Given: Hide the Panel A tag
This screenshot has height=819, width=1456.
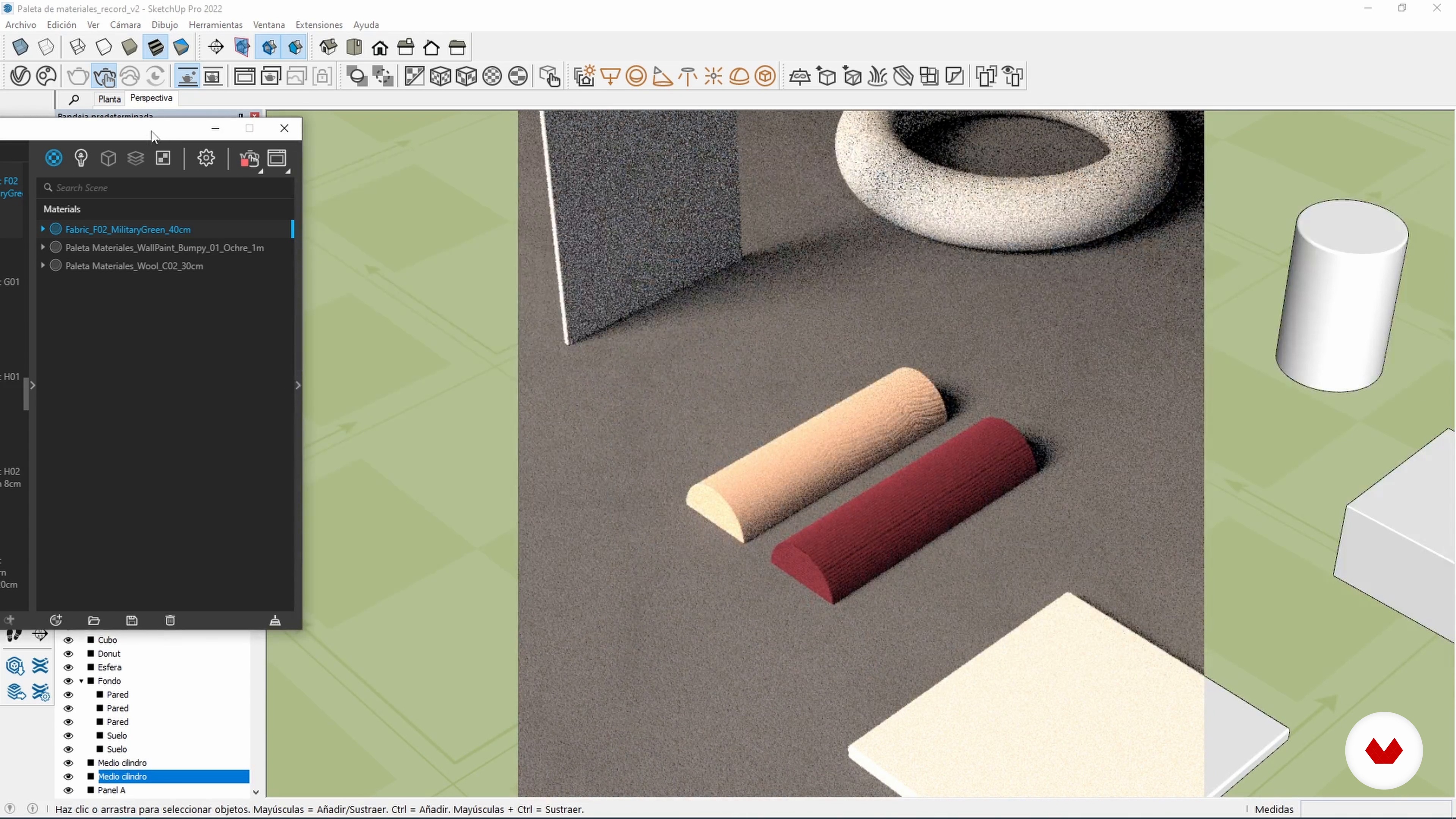Looking at the screenshot, I should 68,789.
